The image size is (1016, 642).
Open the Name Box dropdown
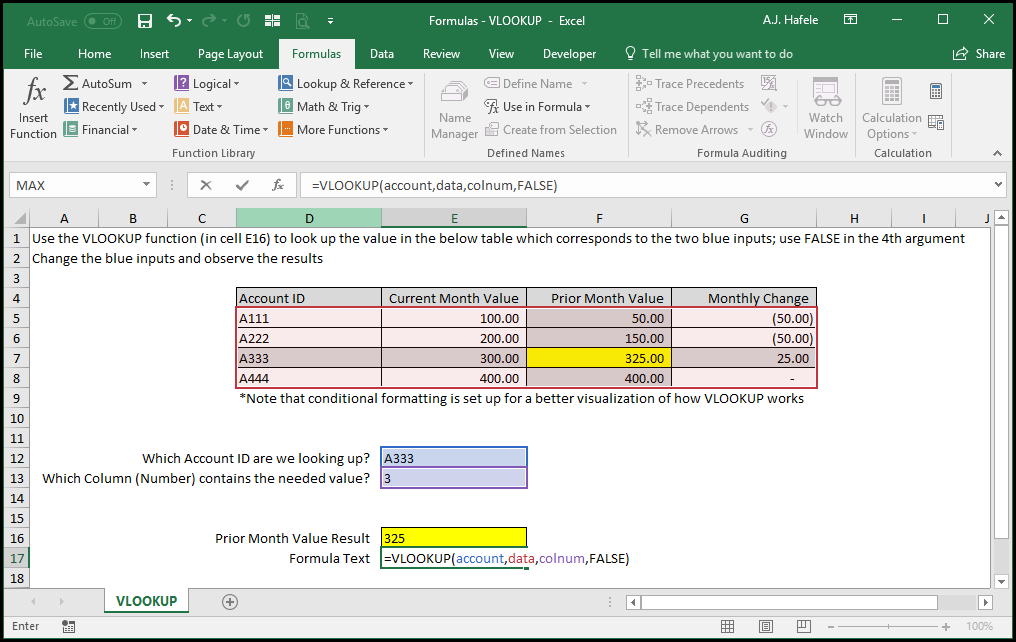pos(146,185)
